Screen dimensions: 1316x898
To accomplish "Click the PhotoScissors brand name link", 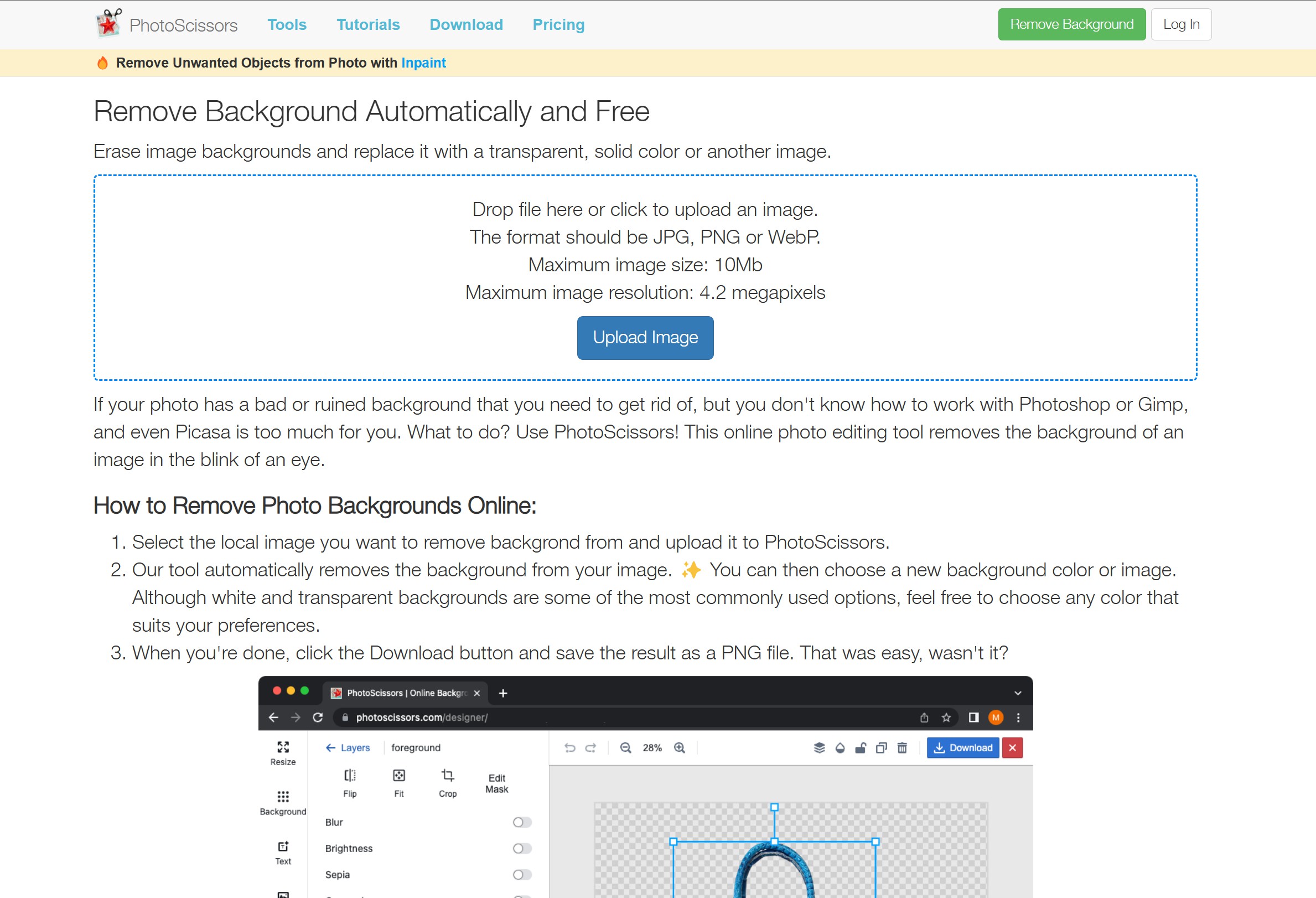I will click(184, 25).
